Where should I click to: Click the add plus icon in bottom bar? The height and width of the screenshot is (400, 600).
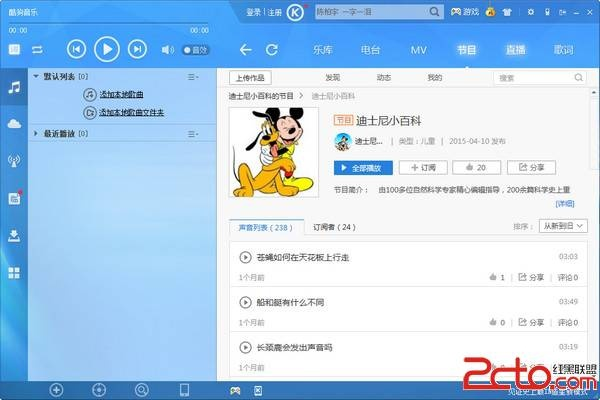click(56, 390)
